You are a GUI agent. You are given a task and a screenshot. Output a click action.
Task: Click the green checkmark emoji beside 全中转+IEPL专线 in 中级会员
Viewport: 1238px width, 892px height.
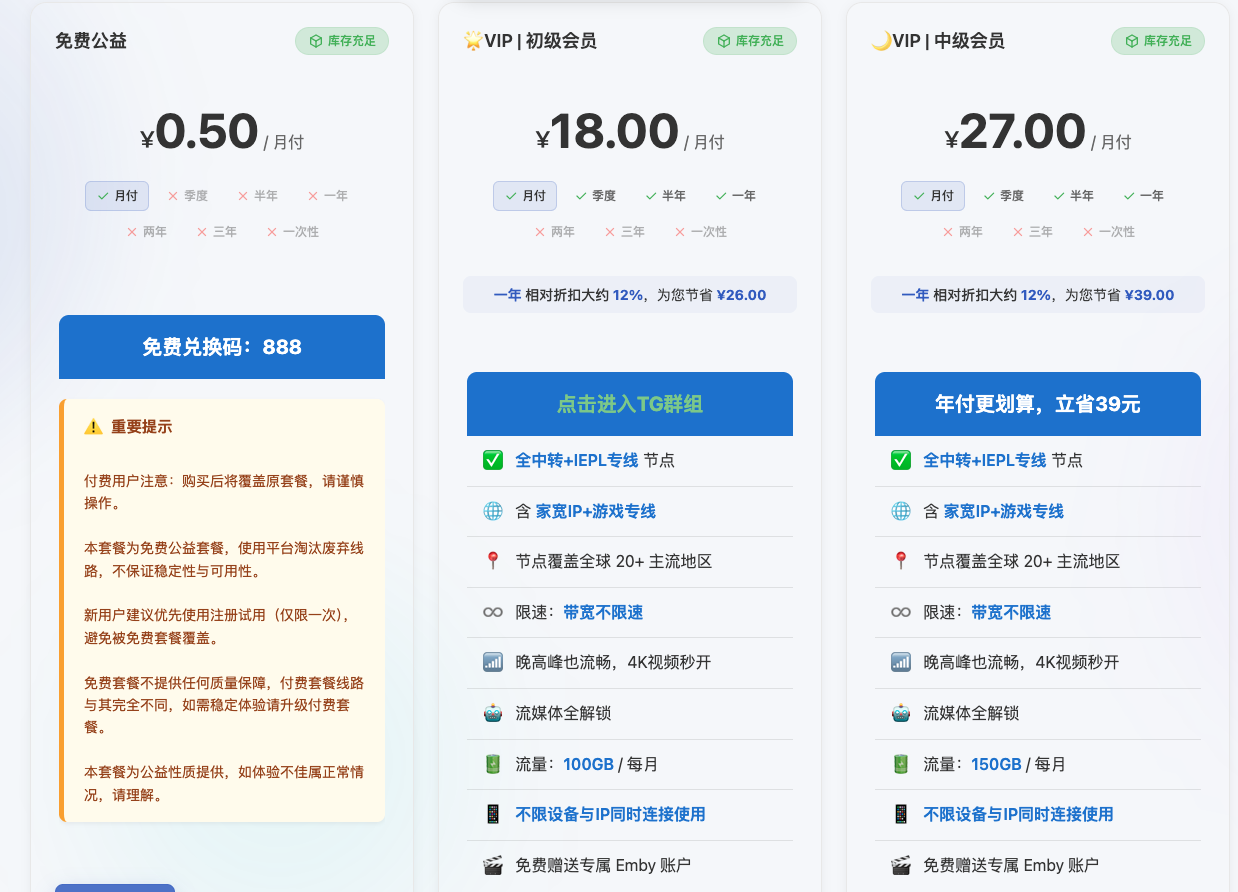pos(900,460)
